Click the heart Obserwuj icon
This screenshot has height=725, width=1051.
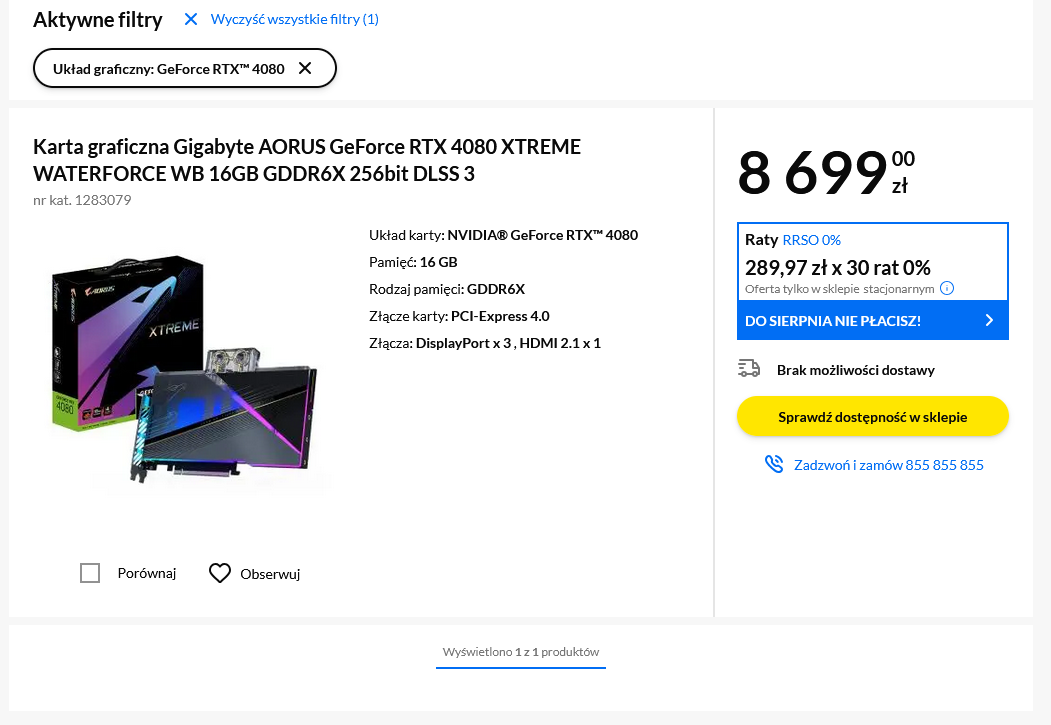pyautogui.click(x=220, y=573)
